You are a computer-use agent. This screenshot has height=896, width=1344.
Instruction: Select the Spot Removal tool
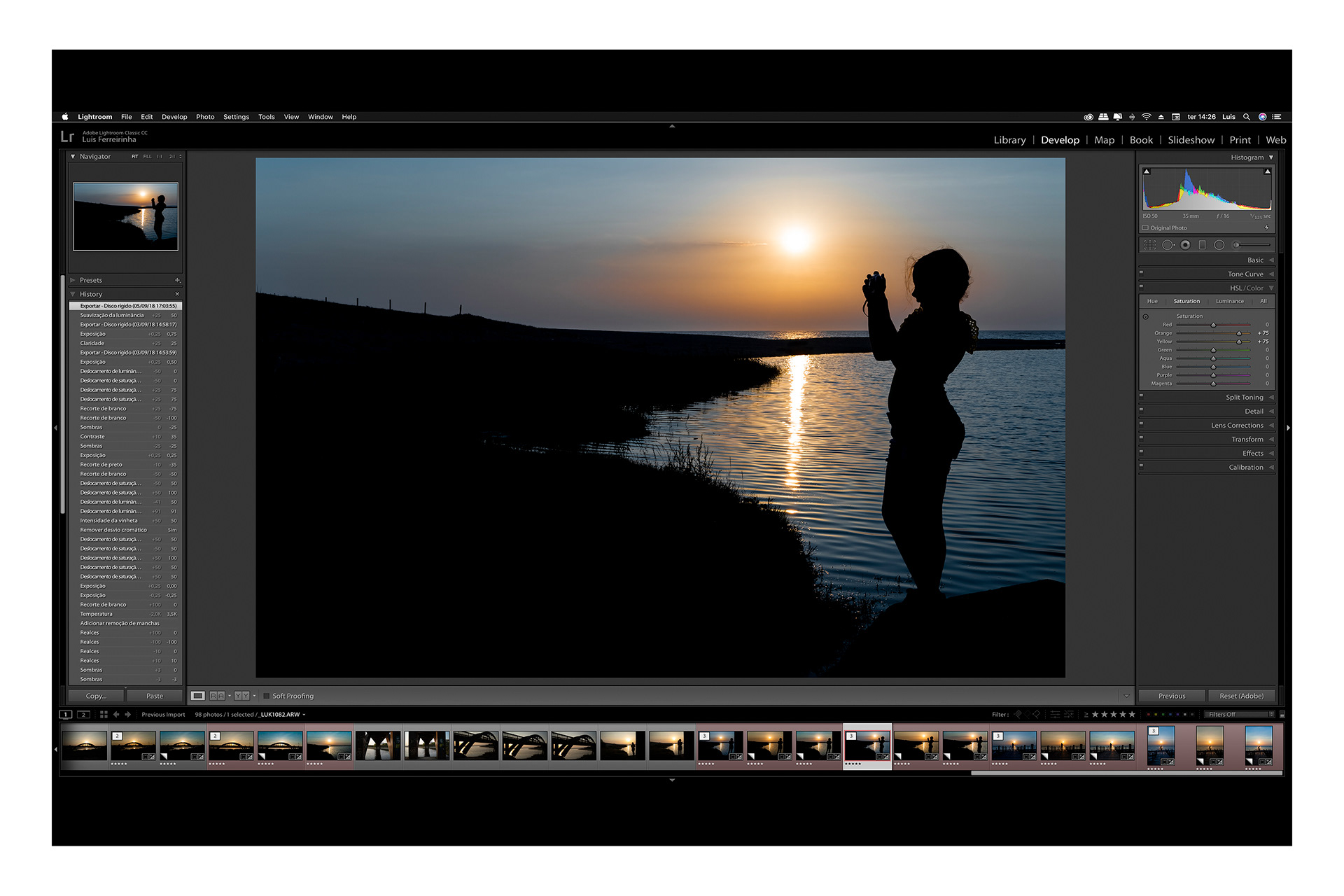coord(1168,245)
